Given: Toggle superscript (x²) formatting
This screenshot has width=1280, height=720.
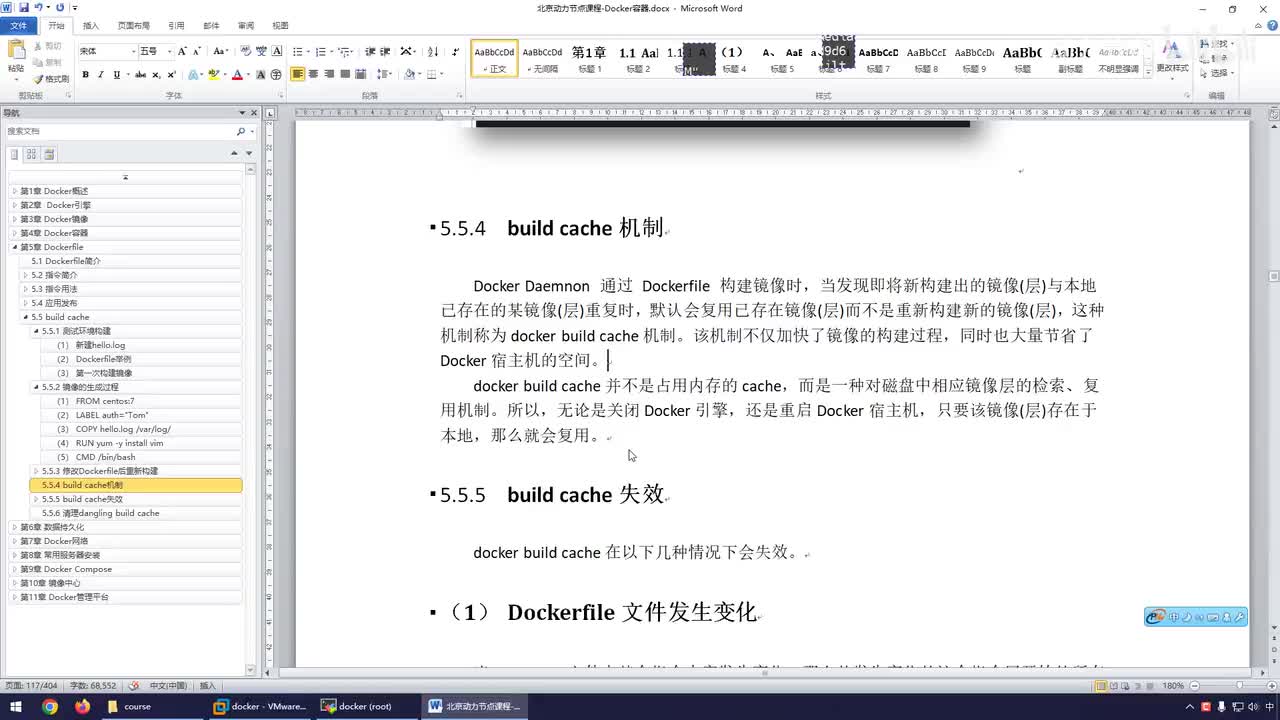Looking at the screenshot, I should 172,75.
